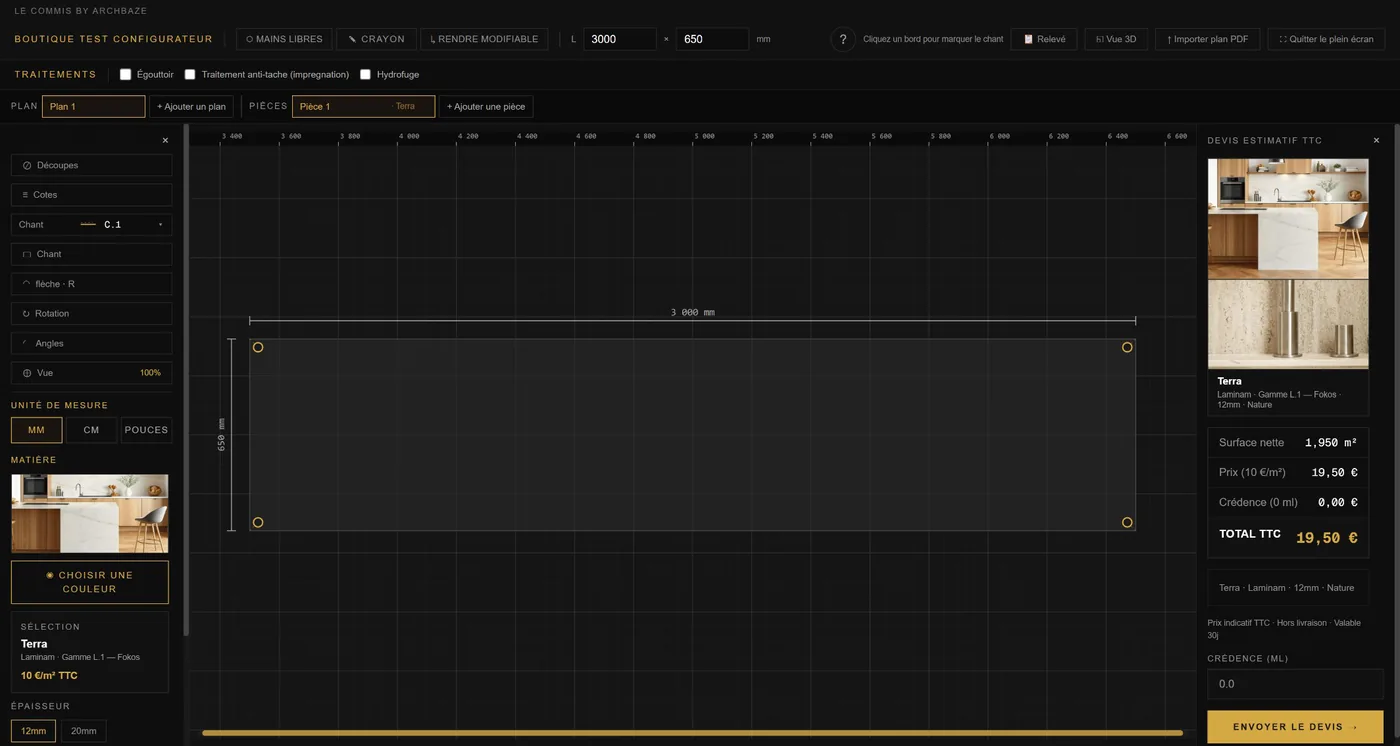
Task: Open the question mark help button
Action: pos(843,39)
